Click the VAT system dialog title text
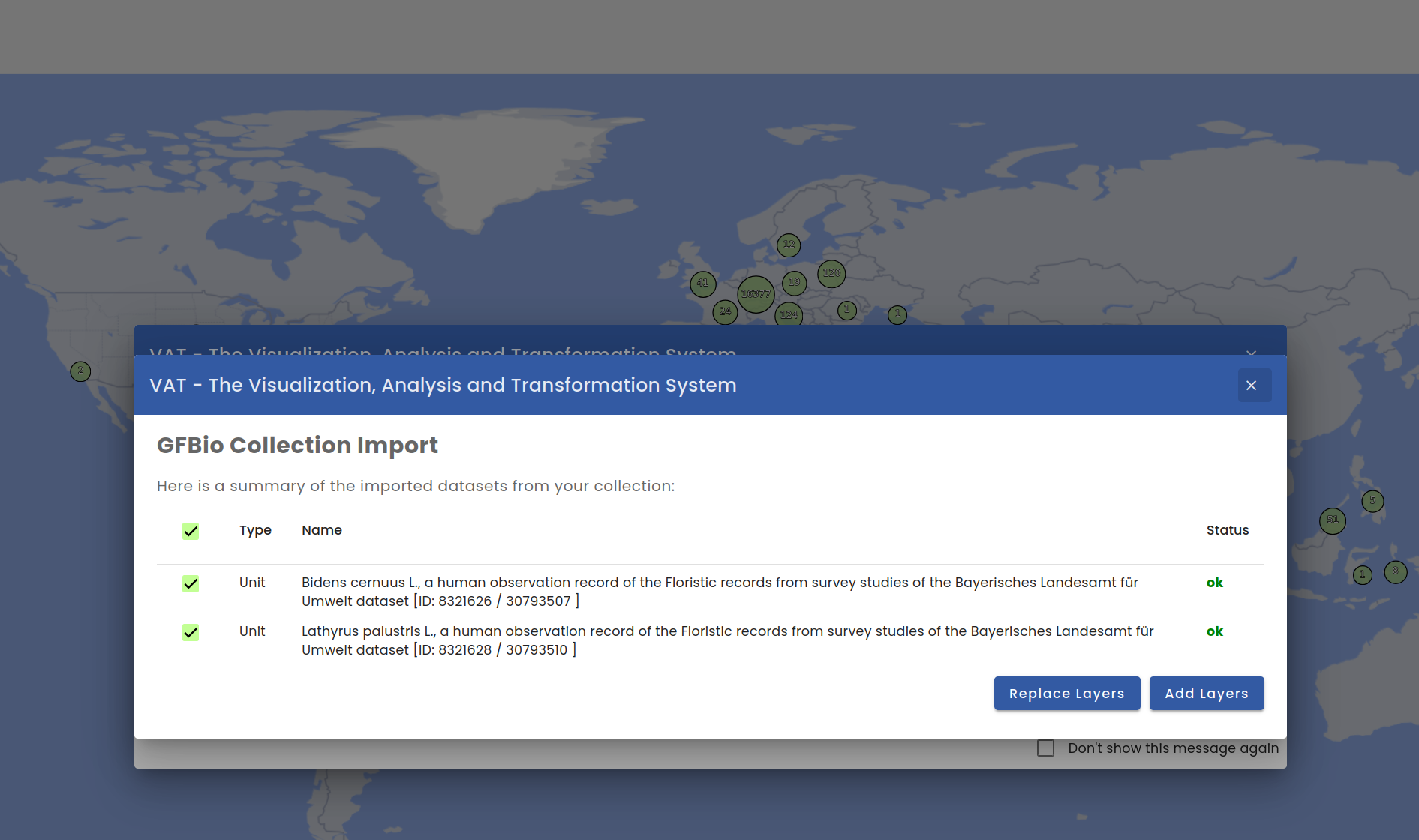The width and height of the screenshot is (1419, 840). [x=443, y=385]
